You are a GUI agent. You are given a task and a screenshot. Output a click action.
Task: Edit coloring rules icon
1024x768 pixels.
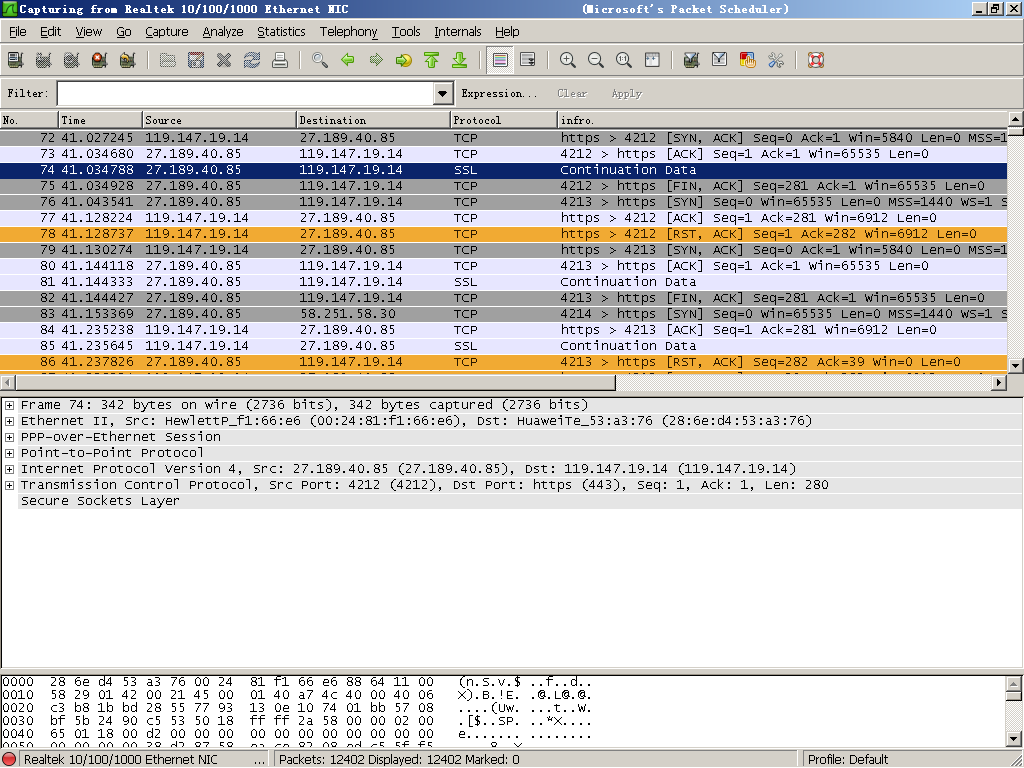(x=747, y=60)
